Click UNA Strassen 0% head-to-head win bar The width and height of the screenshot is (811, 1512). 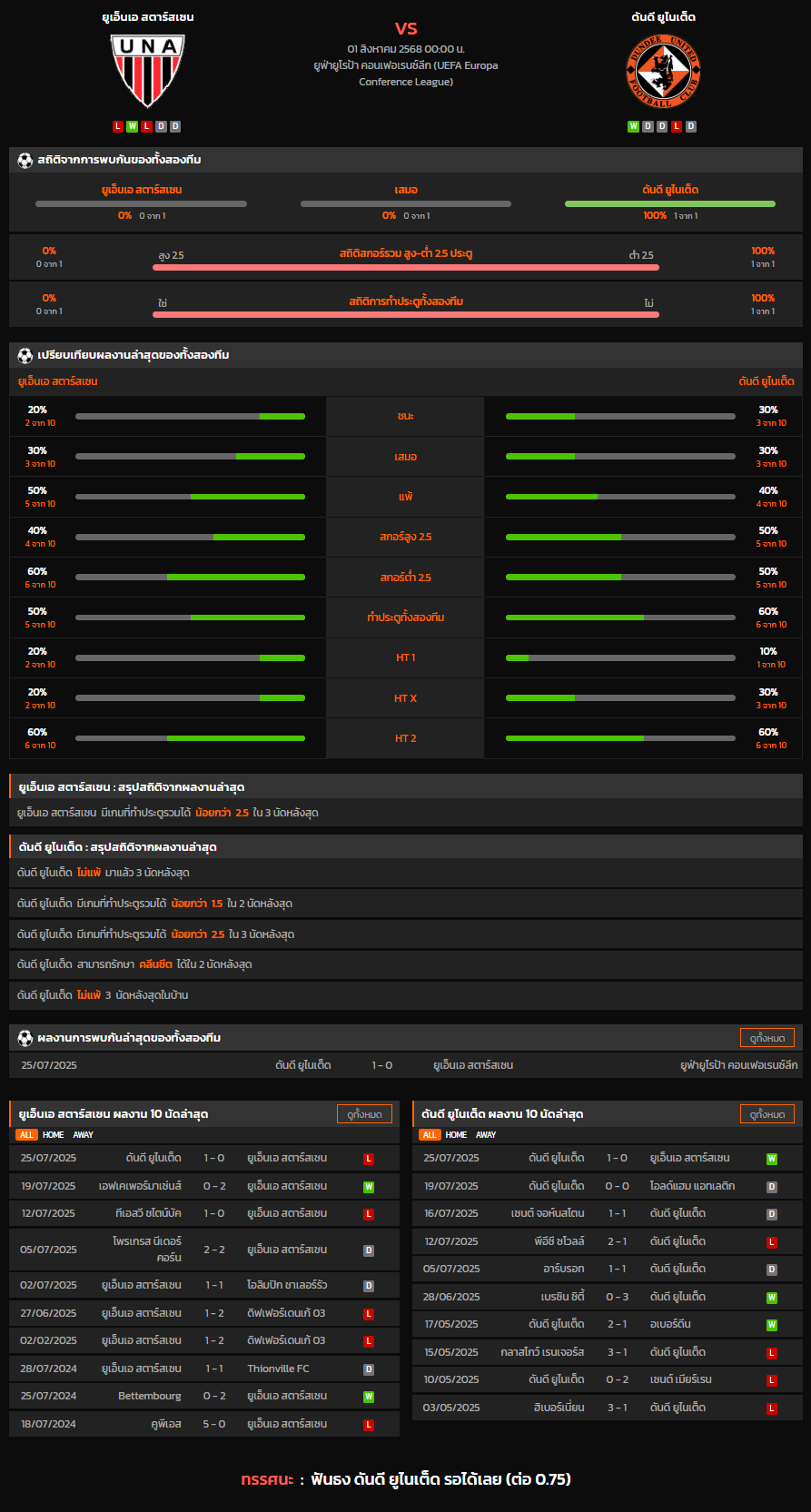141,203
